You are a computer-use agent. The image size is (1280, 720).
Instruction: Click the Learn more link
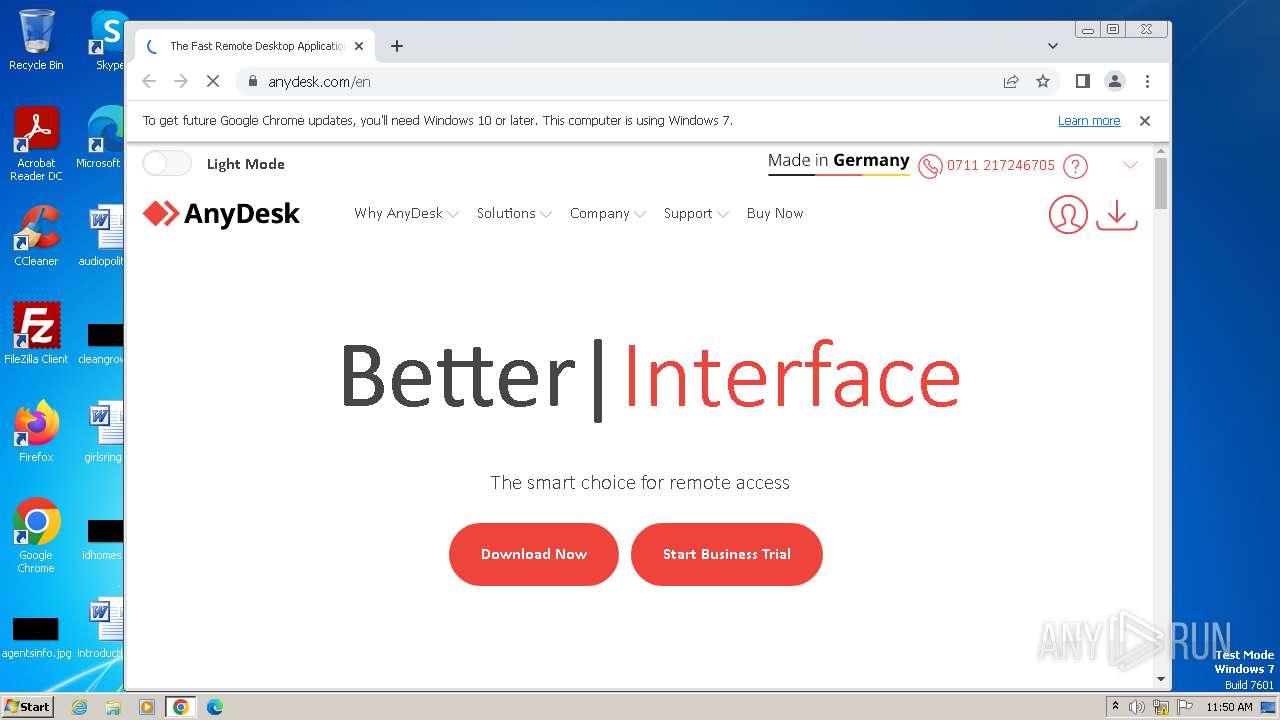click(x=1089, y=121)
